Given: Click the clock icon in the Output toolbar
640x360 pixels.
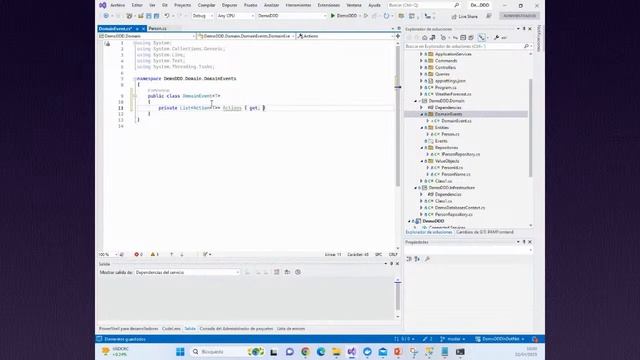Looking at the screenshot, I should point(298,272).
